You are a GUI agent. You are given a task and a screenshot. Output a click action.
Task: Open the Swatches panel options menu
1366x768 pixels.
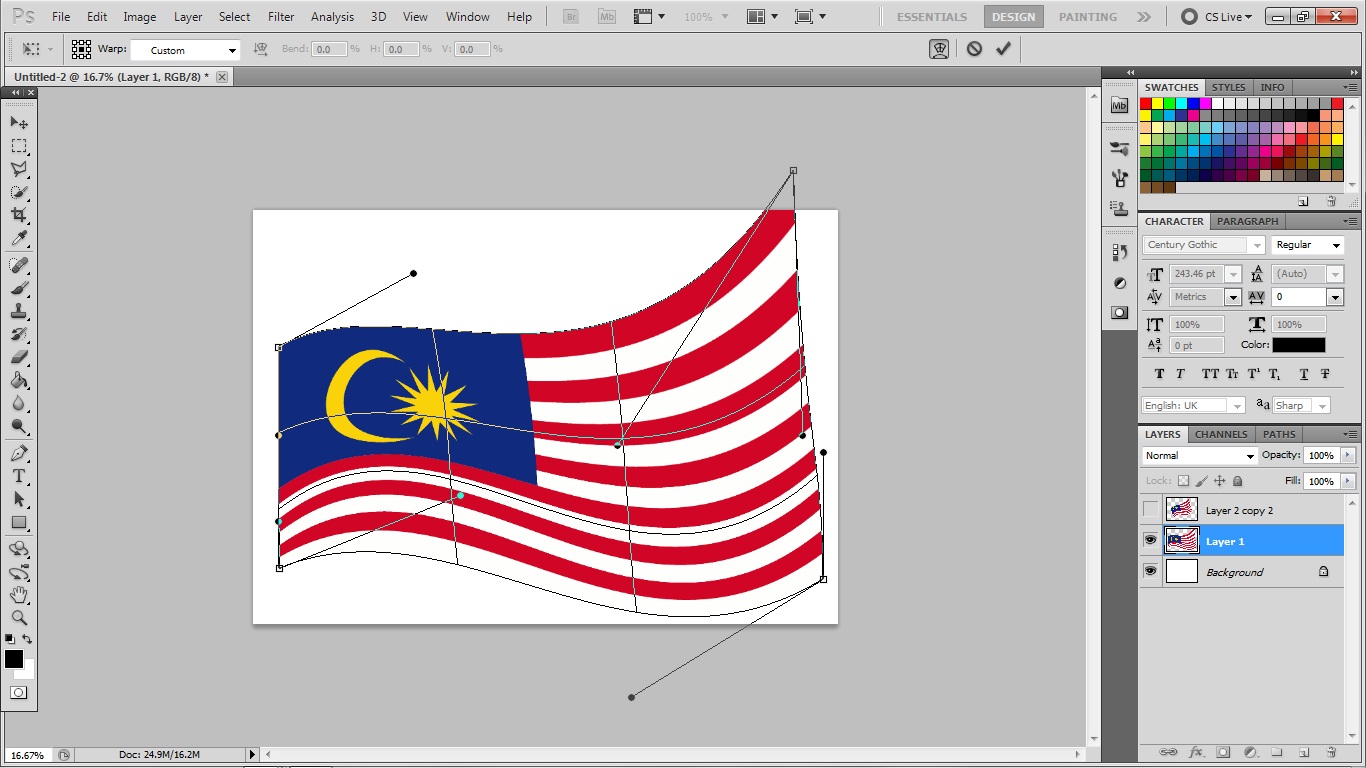point(1350,87)
